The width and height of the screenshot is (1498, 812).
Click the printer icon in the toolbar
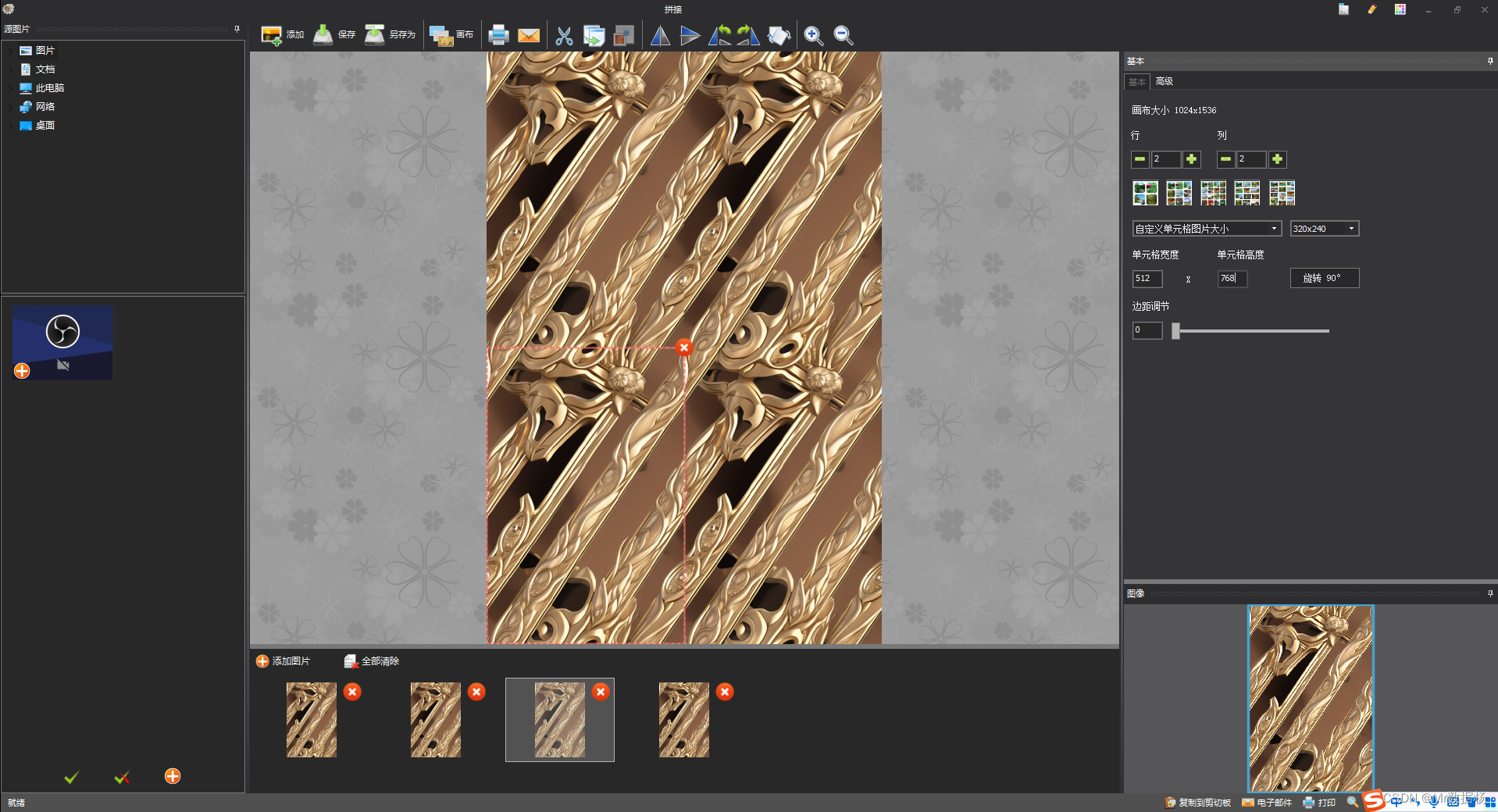[498, 35]
